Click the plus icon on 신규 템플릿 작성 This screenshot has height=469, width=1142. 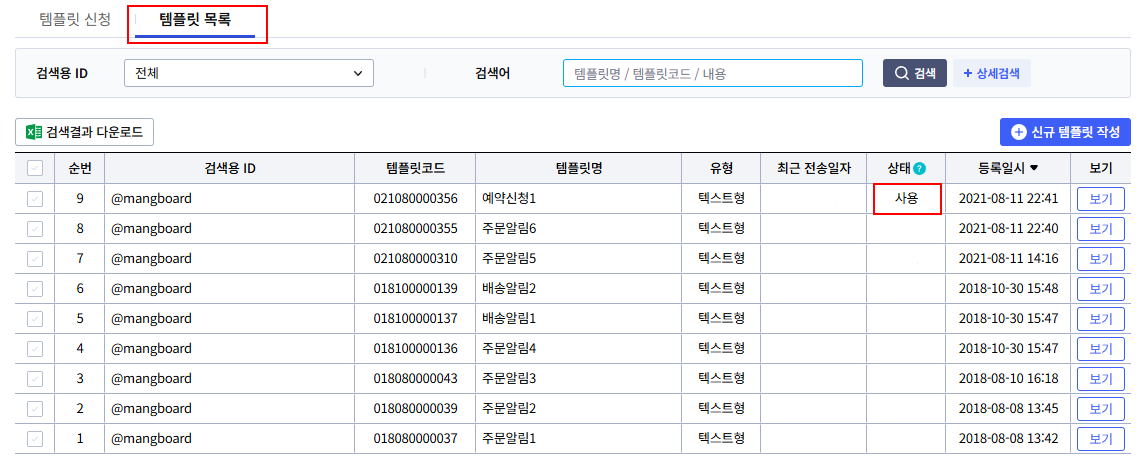(1019, 132)
